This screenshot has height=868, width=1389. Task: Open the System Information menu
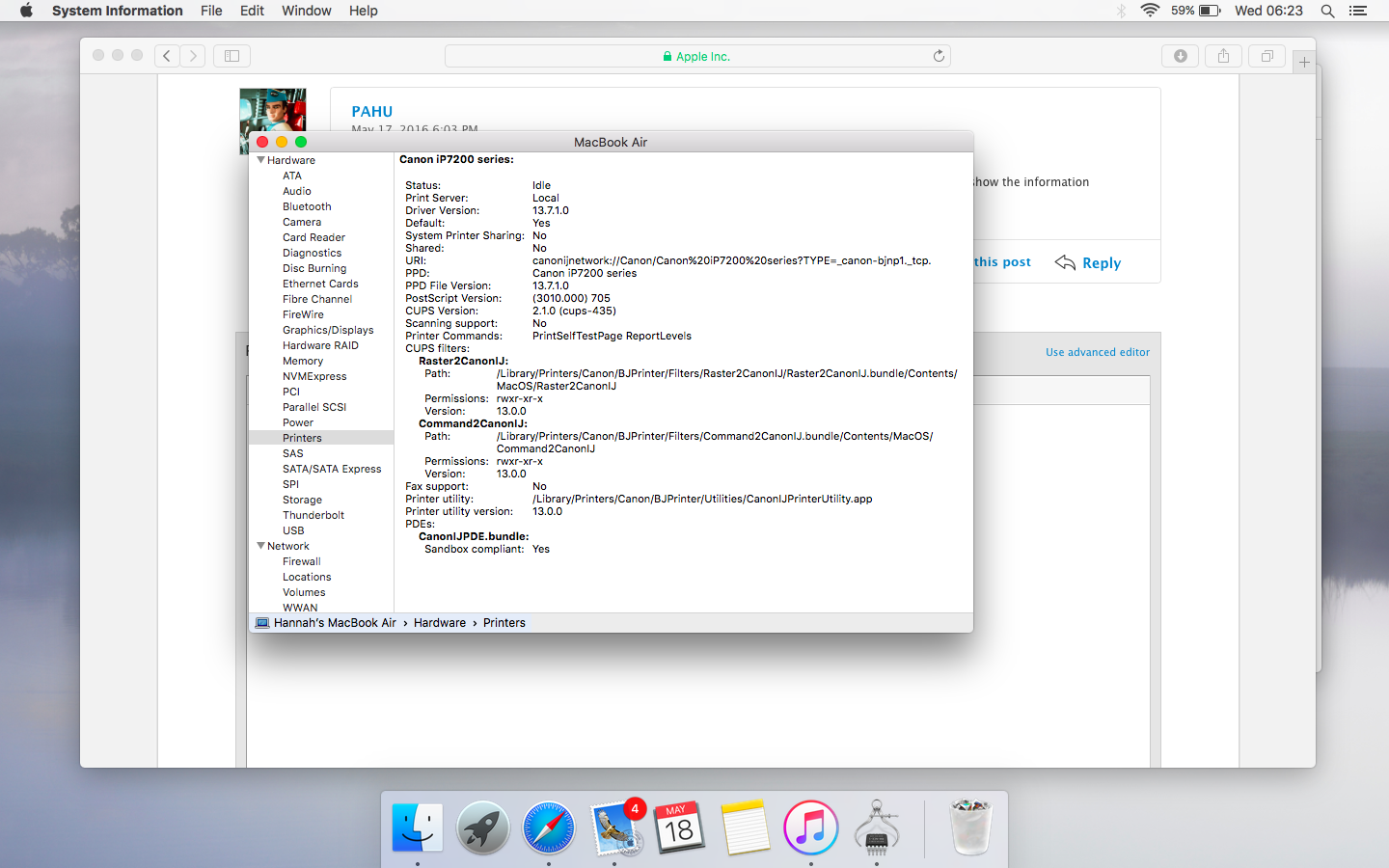coord(117,11)
